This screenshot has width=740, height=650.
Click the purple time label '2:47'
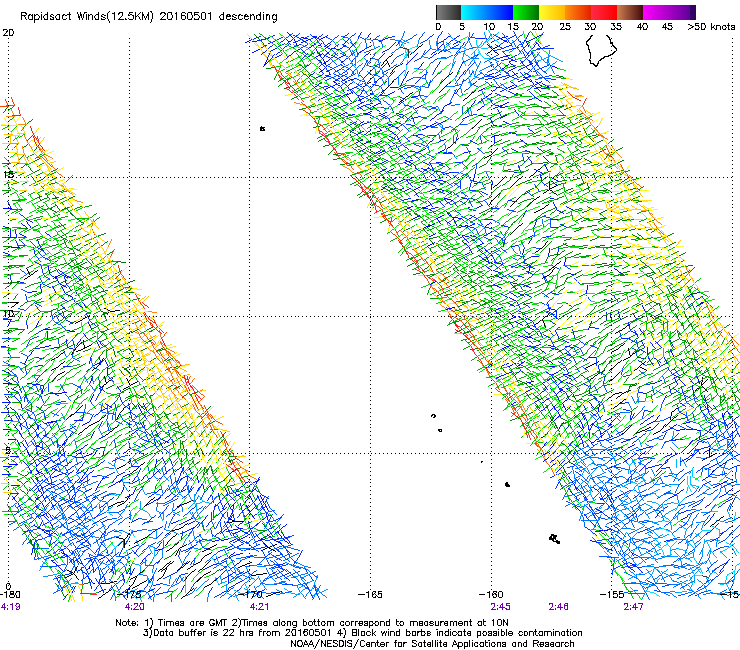[633, 607]
